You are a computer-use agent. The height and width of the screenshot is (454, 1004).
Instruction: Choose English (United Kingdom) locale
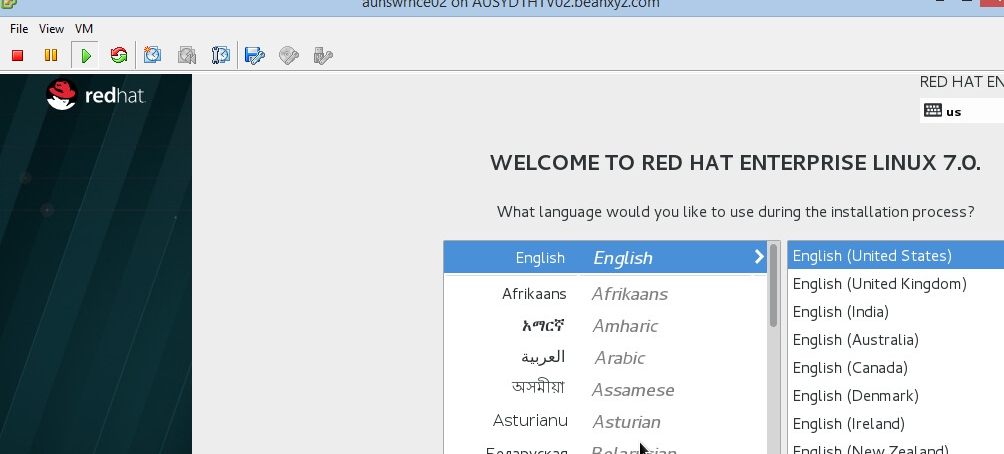896,284
